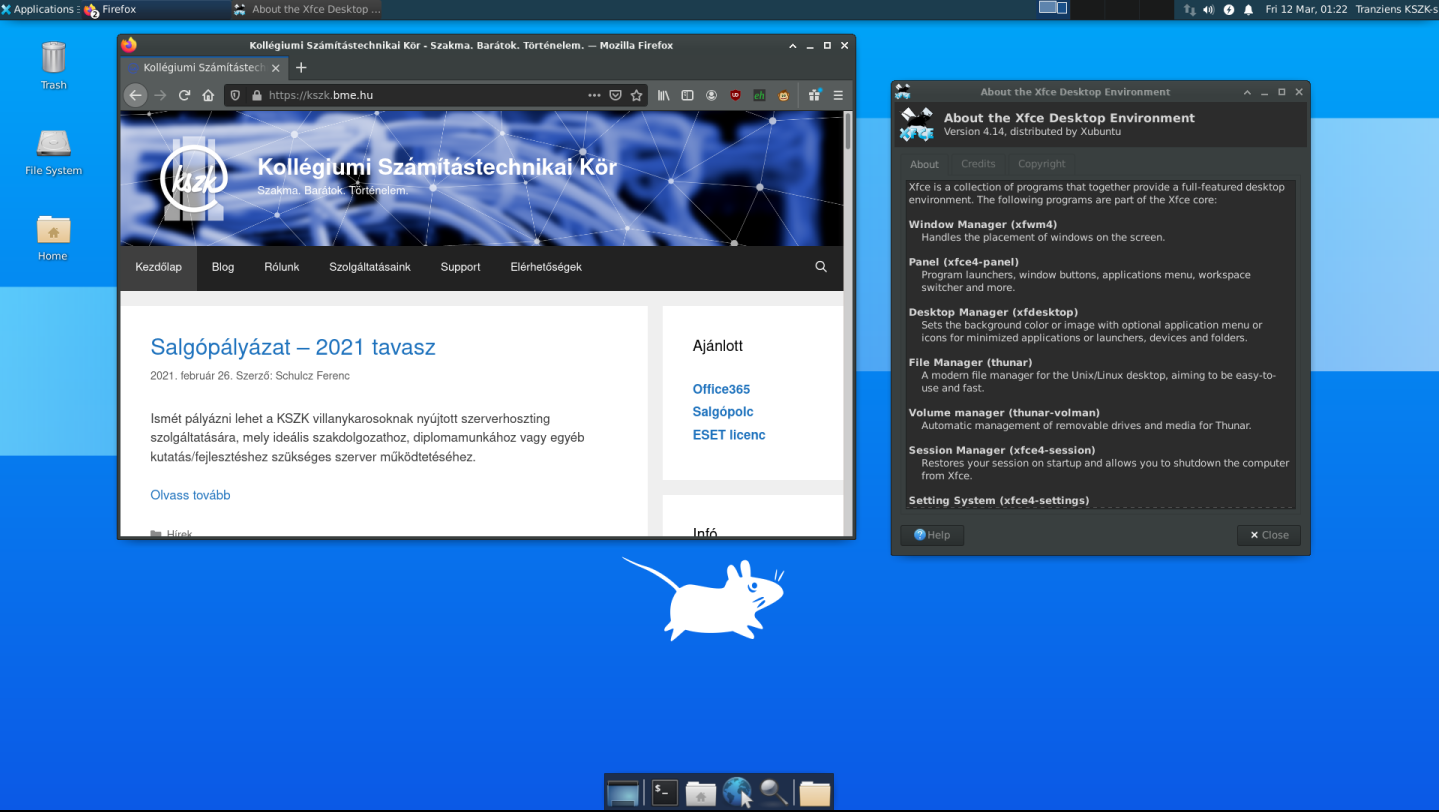Launch web browser globe from dock
Screen dimensions: 1439x812
[737, 792]
